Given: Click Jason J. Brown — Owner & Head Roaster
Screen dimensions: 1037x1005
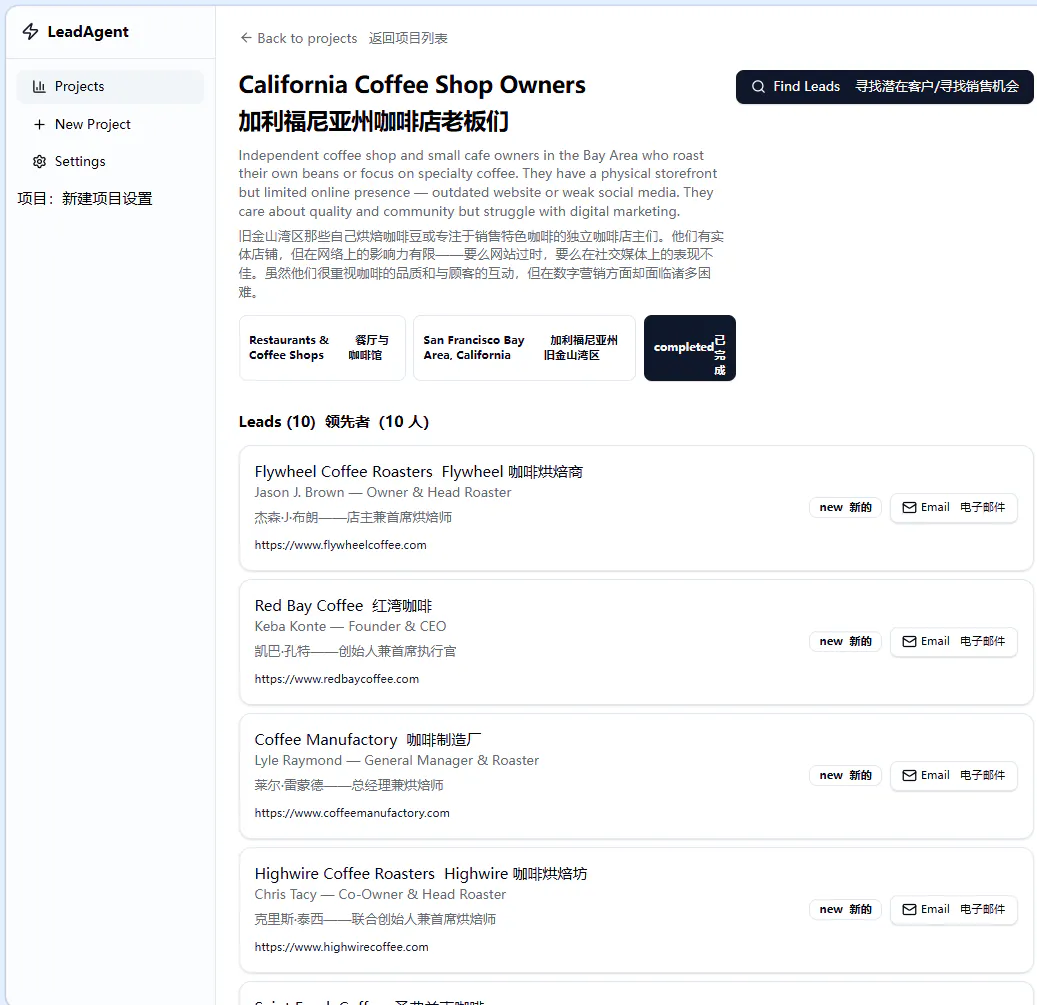Looking at the screenshot, I should click(383, 493).
